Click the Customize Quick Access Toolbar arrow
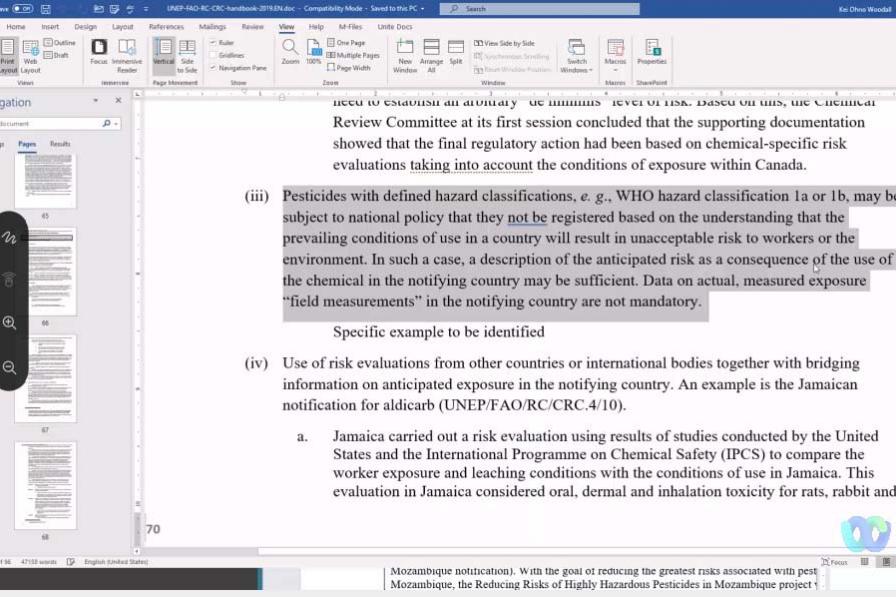The width and height of the screenshot is (896, 597). 146,9
